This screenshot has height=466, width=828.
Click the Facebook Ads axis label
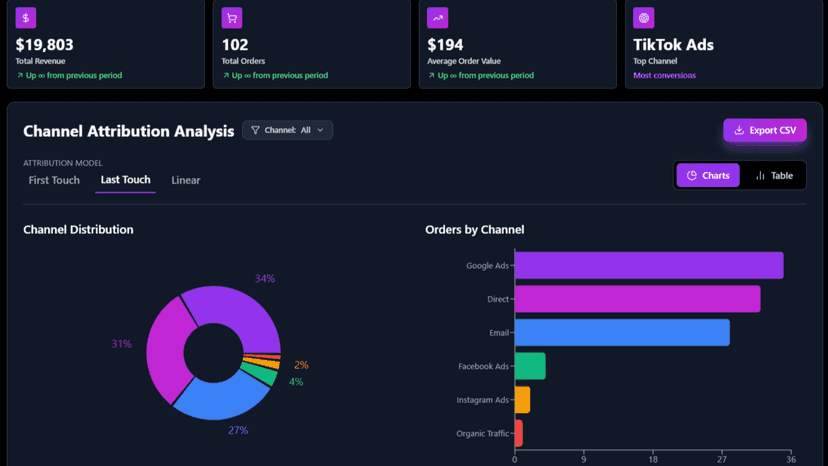click(483, 366)
